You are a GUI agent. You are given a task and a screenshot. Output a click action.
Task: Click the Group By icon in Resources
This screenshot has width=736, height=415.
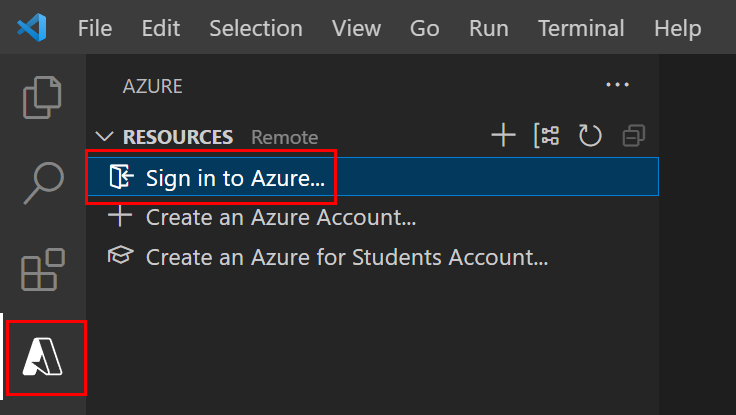547,136
